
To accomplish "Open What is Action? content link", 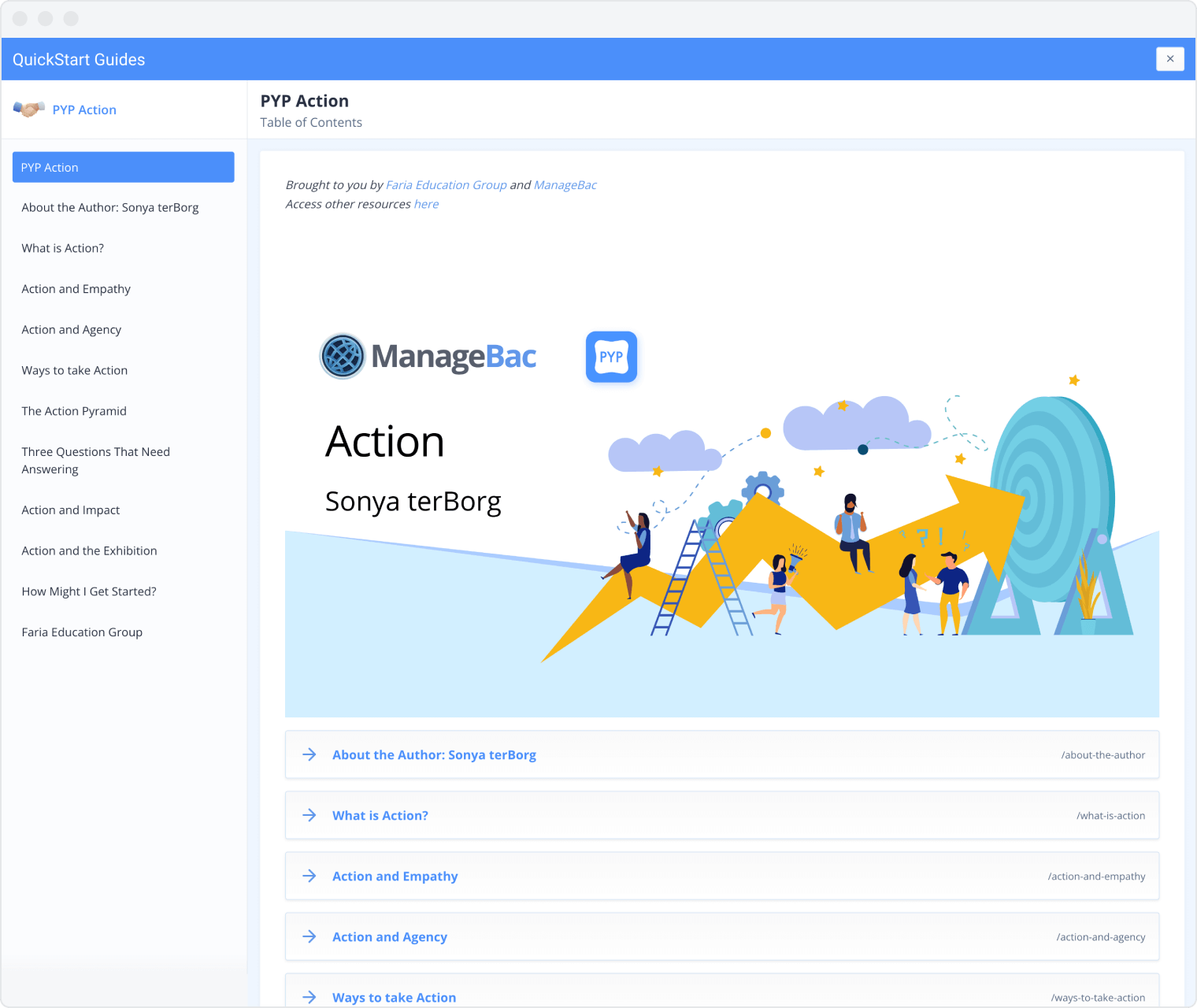I will (x=380, y=816).
